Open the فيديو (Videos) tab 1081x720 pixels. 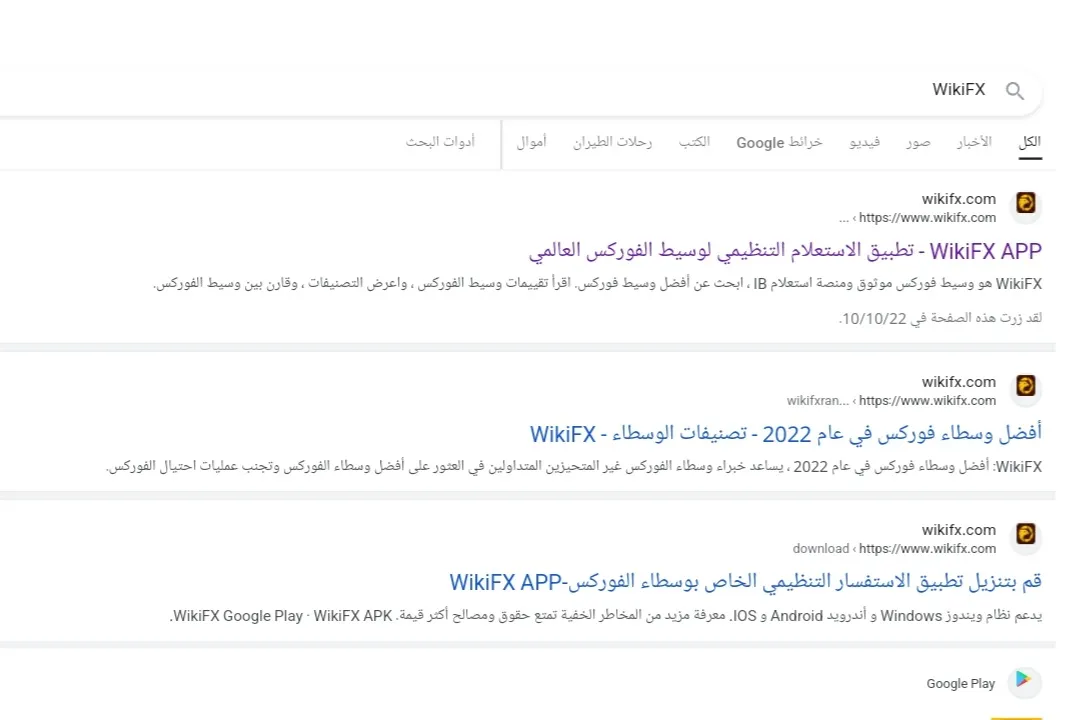(865, 142)
